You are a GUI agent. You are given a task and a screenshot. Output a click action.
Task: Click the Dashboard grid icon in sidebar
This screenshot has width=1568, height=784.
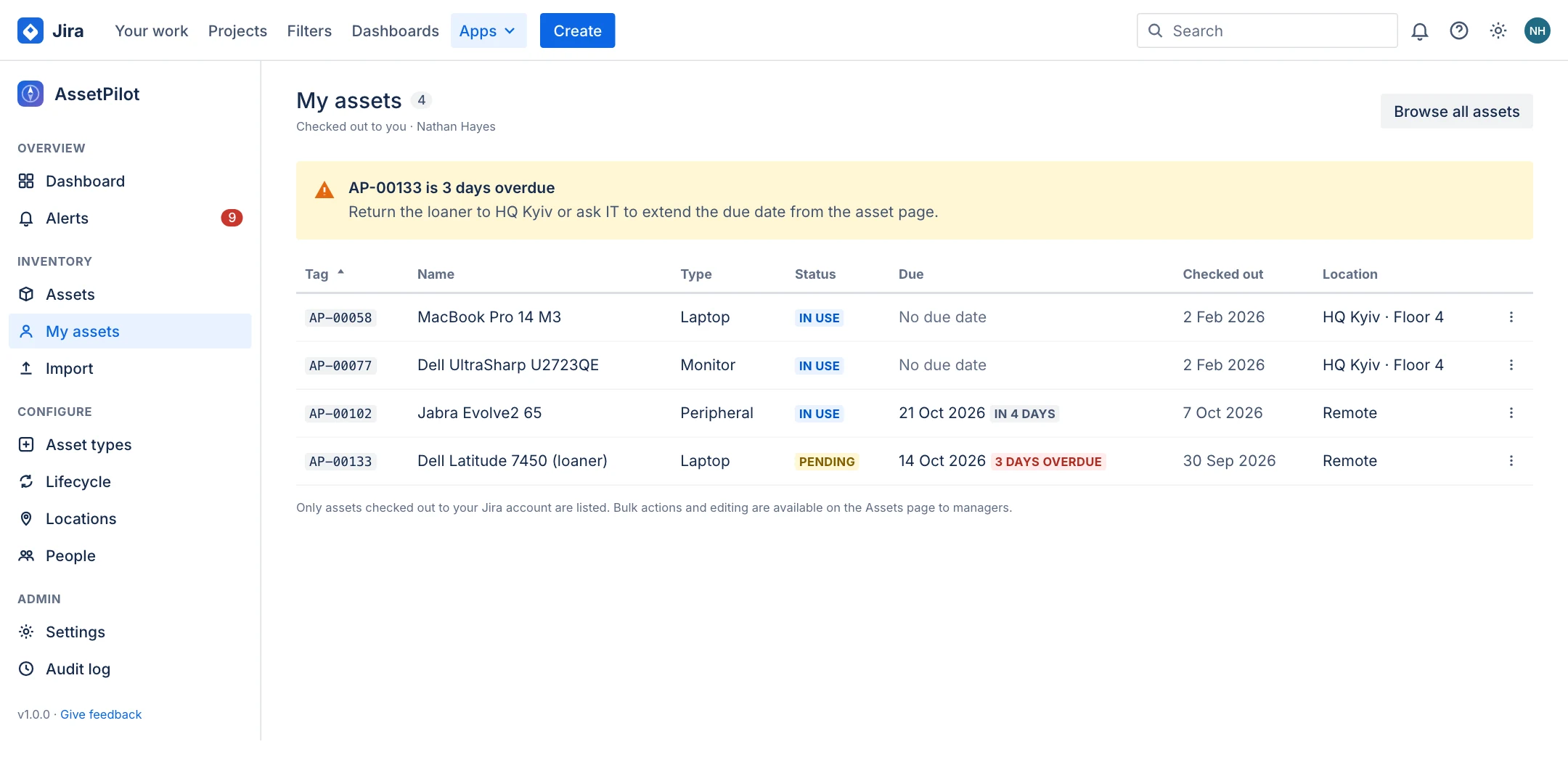tap(26, 181)
